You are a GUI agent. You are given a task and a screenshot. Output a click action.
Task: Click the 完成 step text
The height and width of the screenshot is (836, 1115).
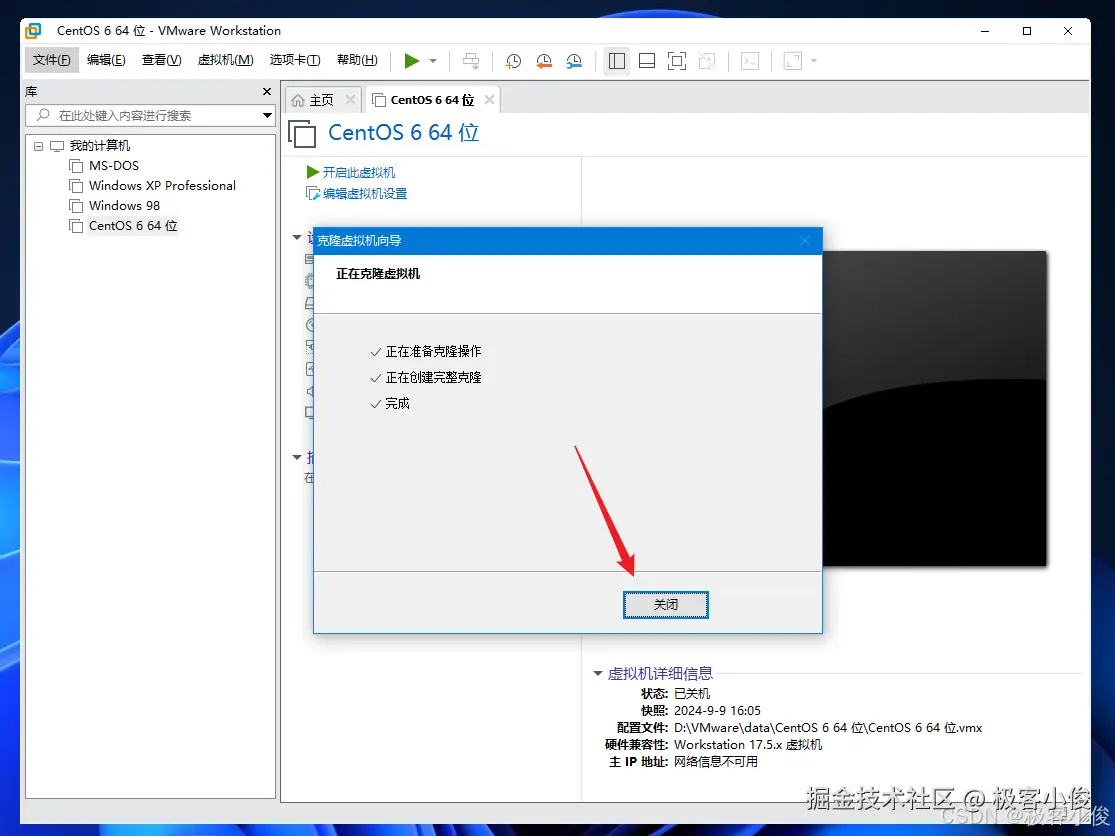pos(398,404)
